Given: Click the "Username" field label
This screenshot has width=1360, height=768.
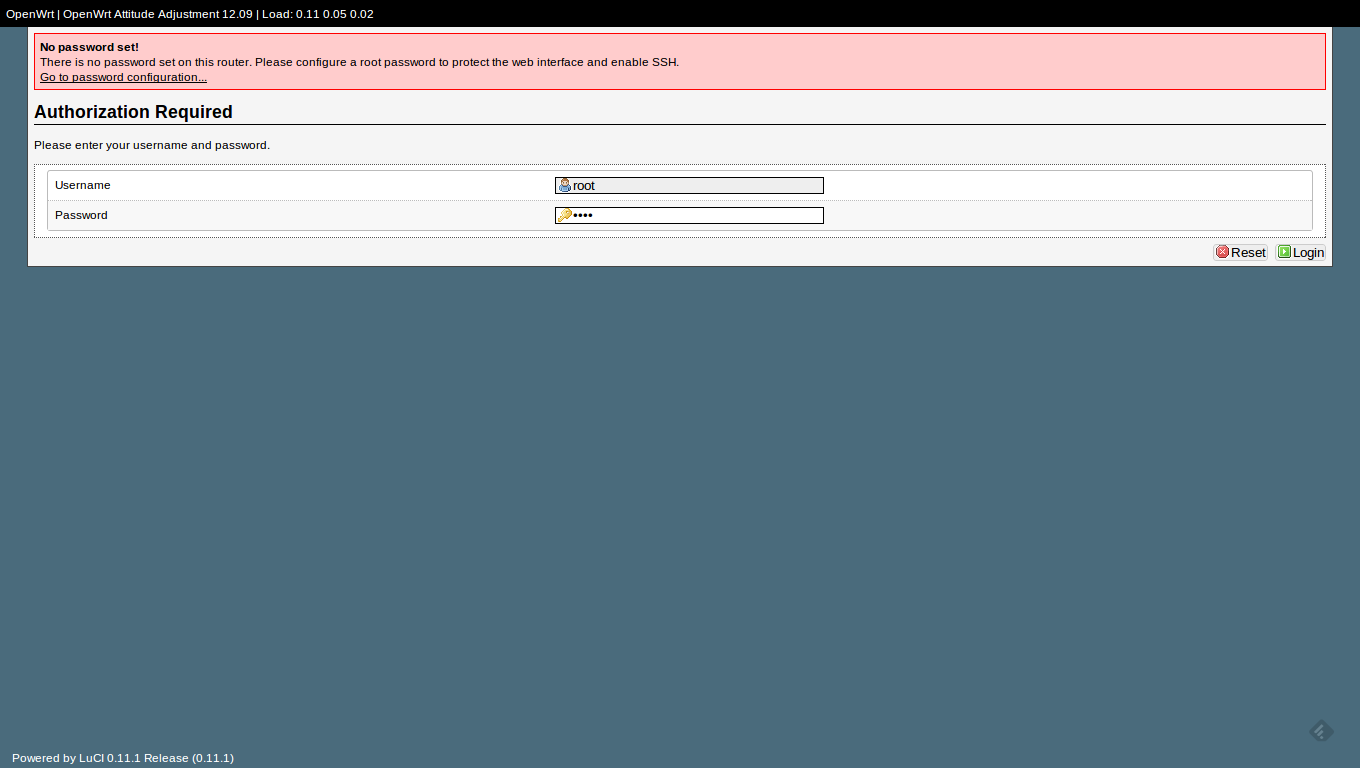Looking at the screenshot, I should pyautogui.click(x=83, y=185).
